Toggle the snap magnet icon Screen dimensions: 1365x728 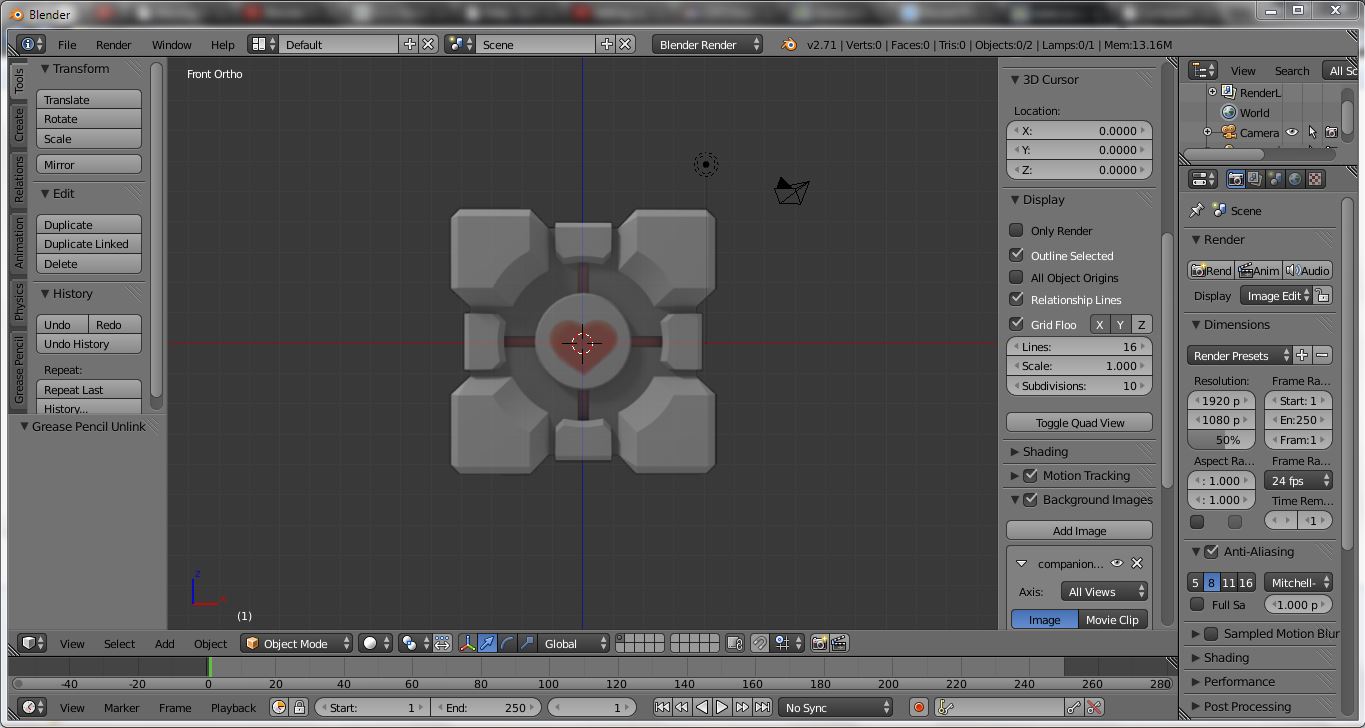(760, 643)
